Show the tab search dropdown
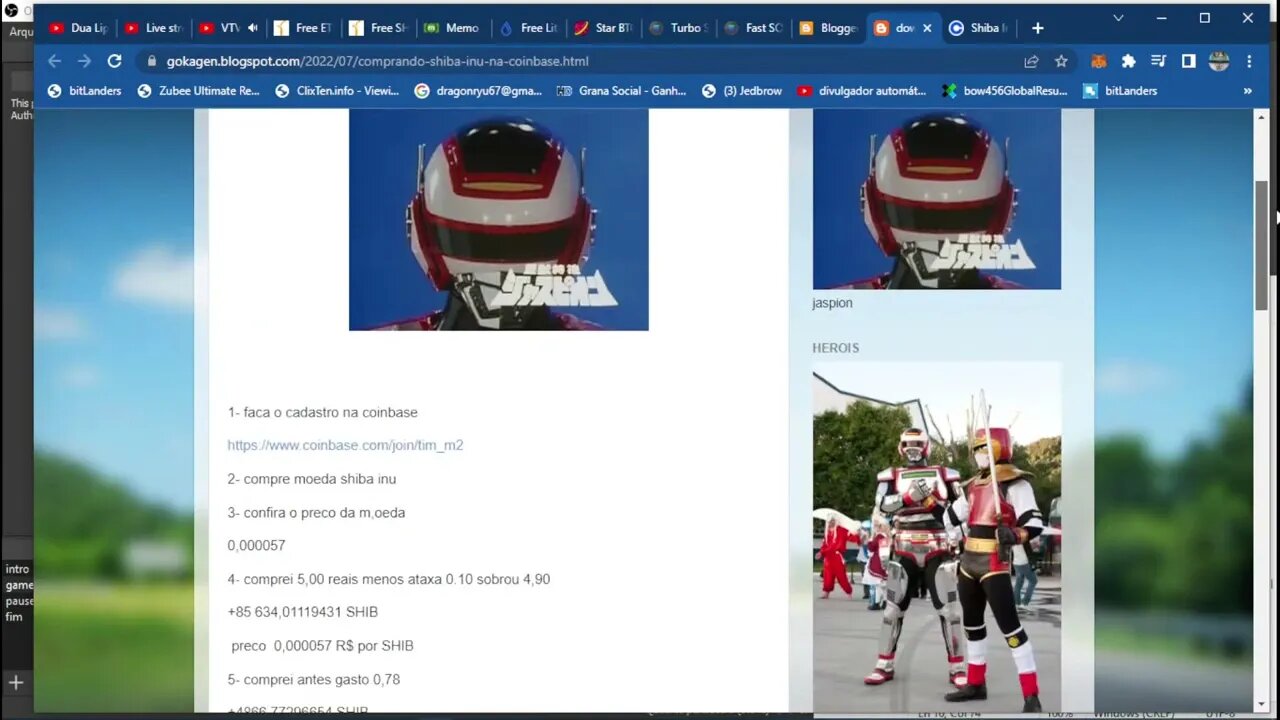This screenshot has width=1280, height=720. pos(1118,17)
